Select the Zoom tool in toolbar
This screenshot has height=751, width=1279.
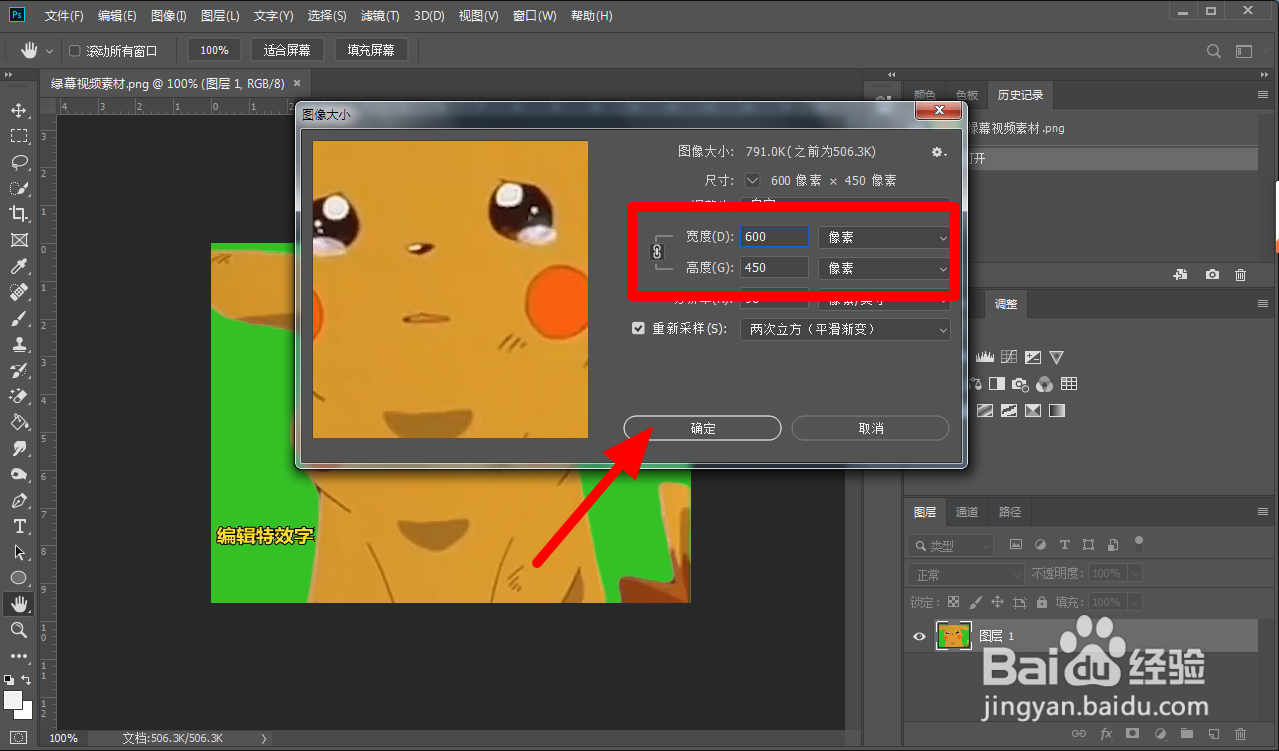19,630
